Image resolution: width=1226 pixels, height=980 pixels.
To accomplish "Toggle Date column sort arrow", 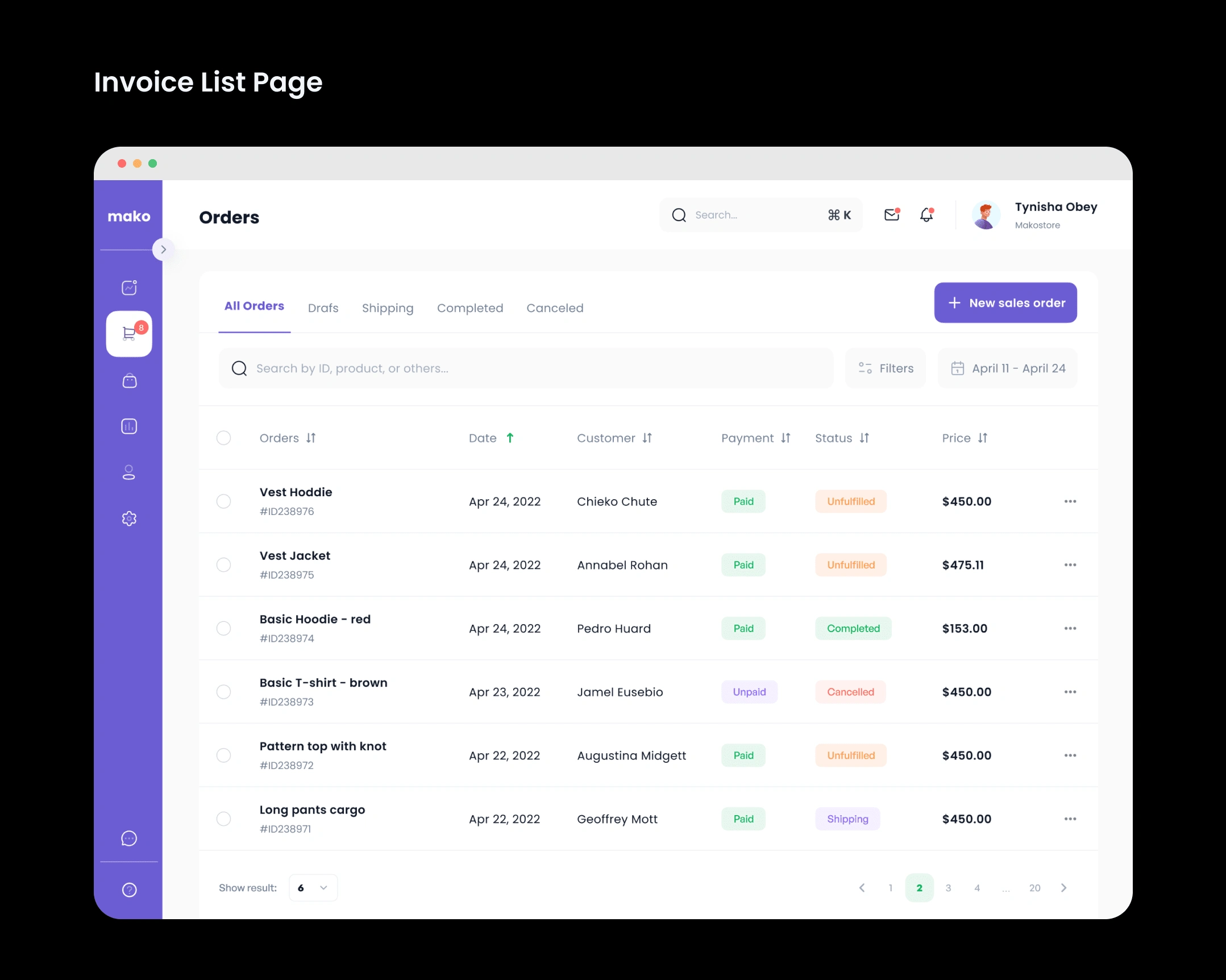I will [510, 438].
